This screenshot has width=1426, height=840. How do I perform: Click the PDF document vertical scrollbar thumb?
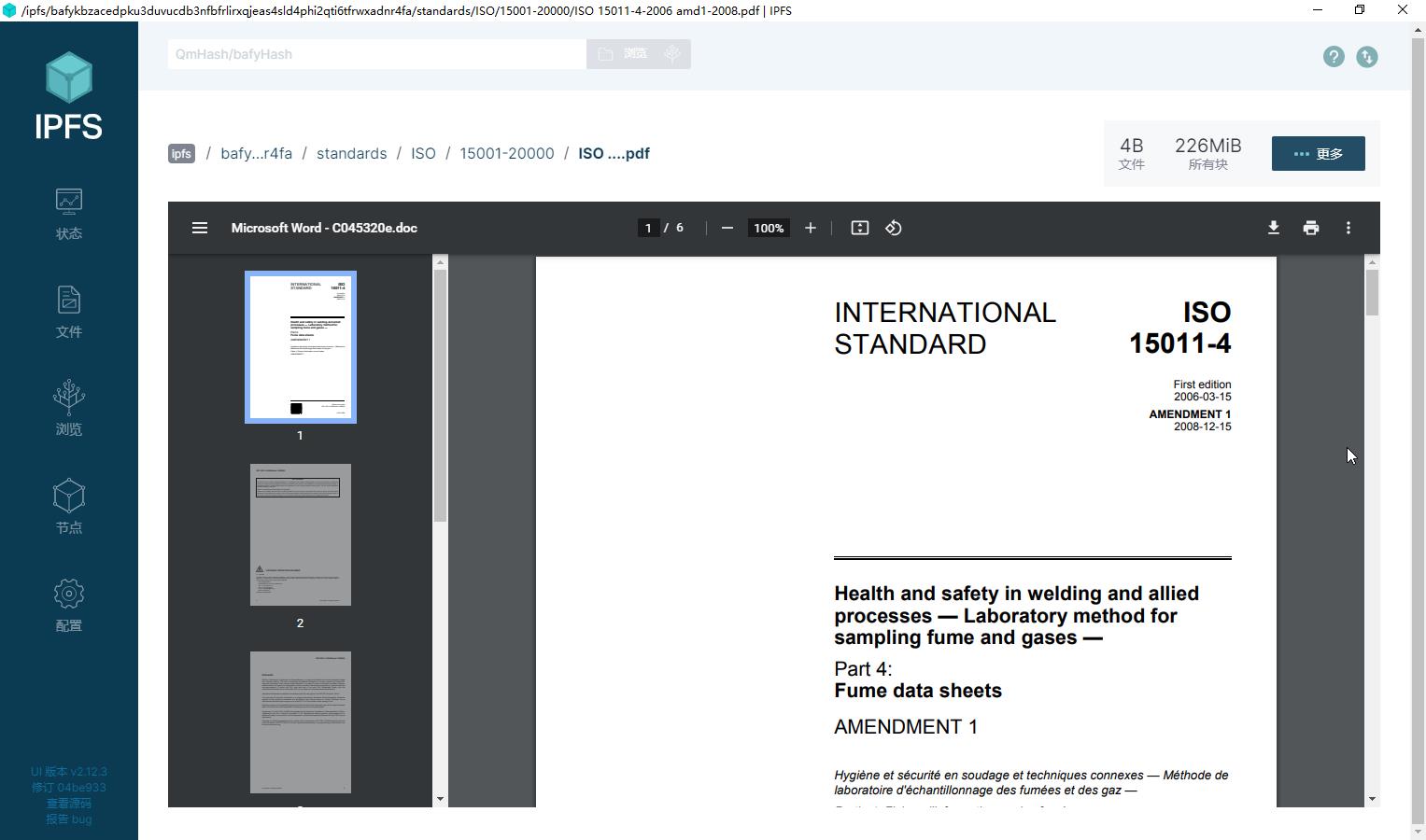pyautogui.click(x=1372, y=293)
